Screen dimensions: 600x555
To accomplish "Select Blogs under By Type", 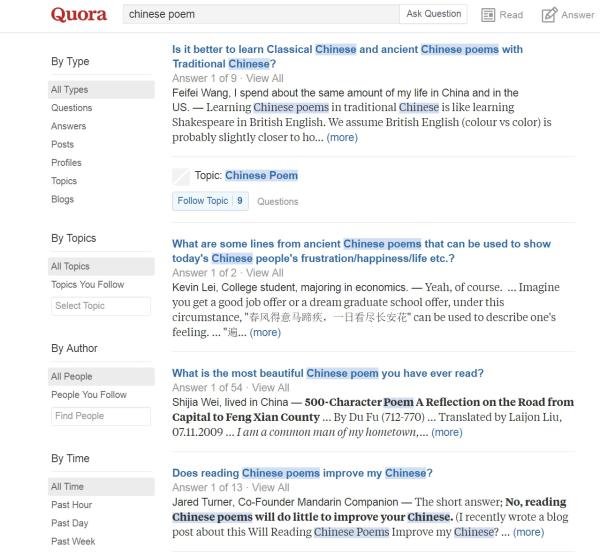I will click(x=62, y=199).
